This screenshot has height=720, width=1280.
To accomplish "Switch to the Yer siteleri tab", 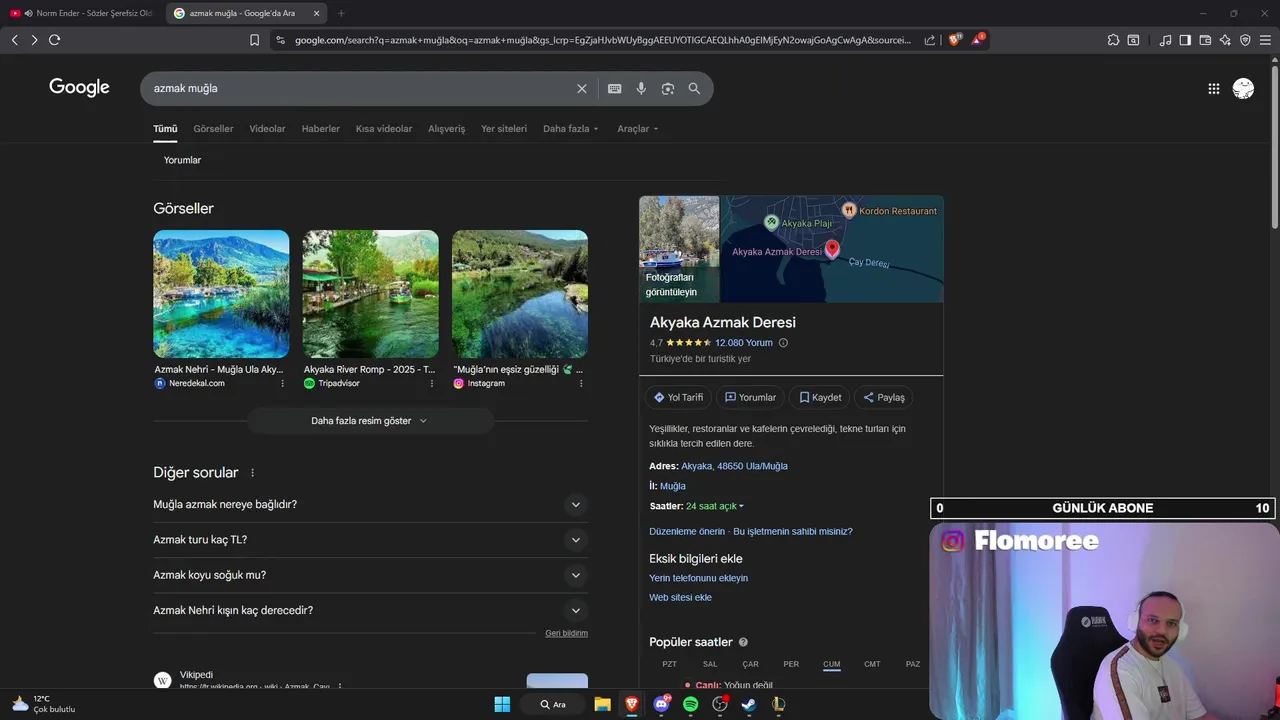I will point(504,129).
